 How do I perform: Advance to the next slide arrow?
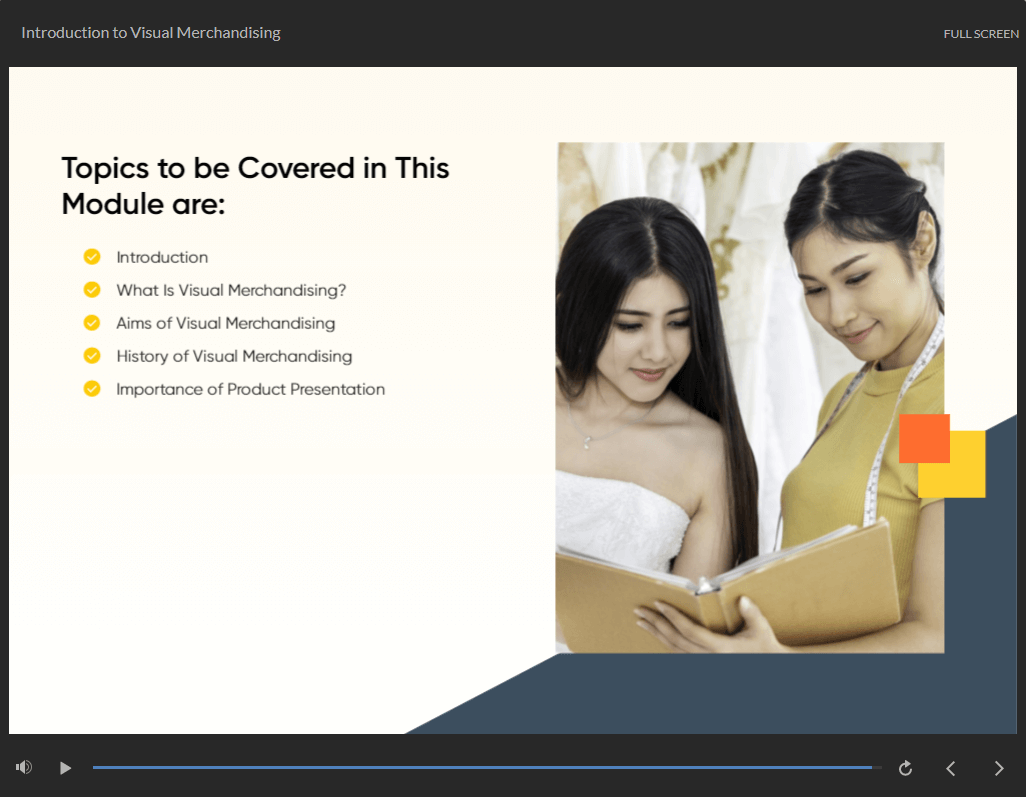999,768
